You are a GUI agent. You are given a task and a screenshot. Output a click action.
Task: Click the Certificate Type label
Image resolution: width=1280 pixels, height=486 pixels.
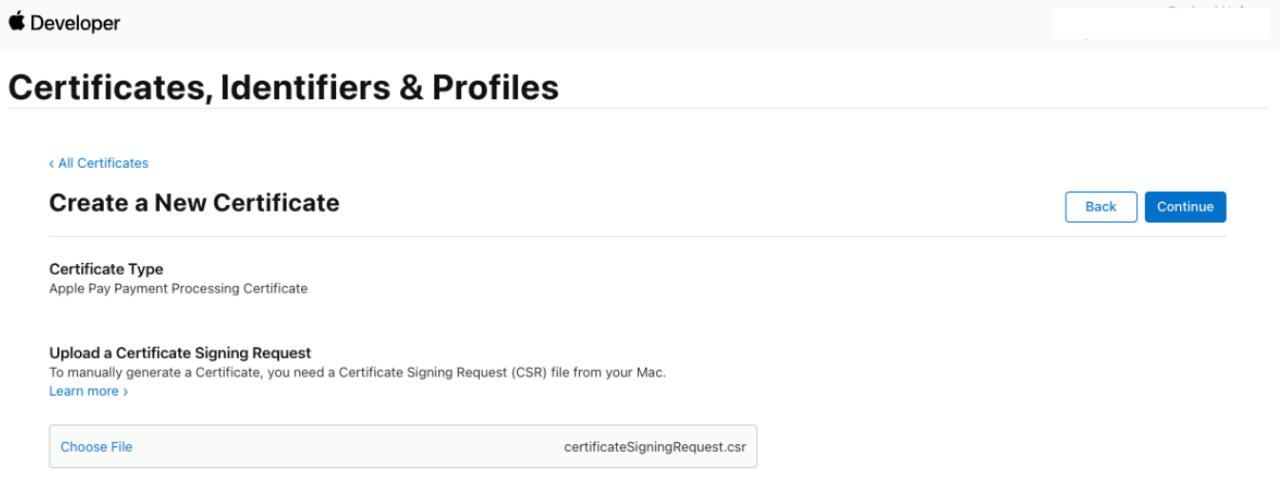(x=106, y=269)
